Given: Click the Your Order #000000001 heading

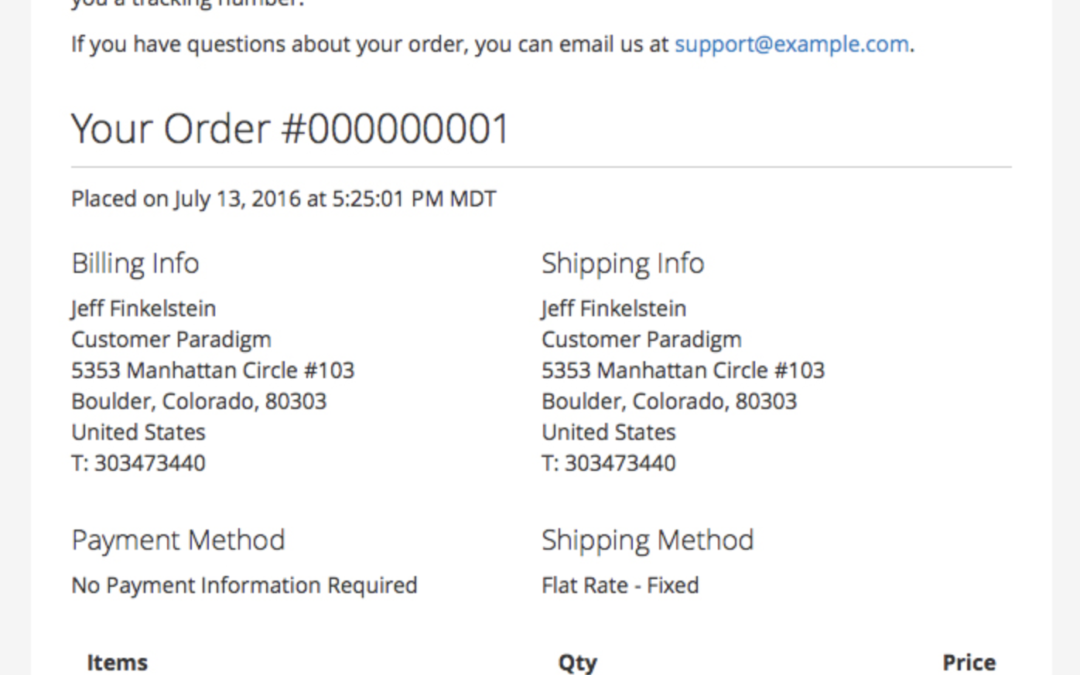Looking at the screenshot, I should pyautogui.click(x=290, y=129).
